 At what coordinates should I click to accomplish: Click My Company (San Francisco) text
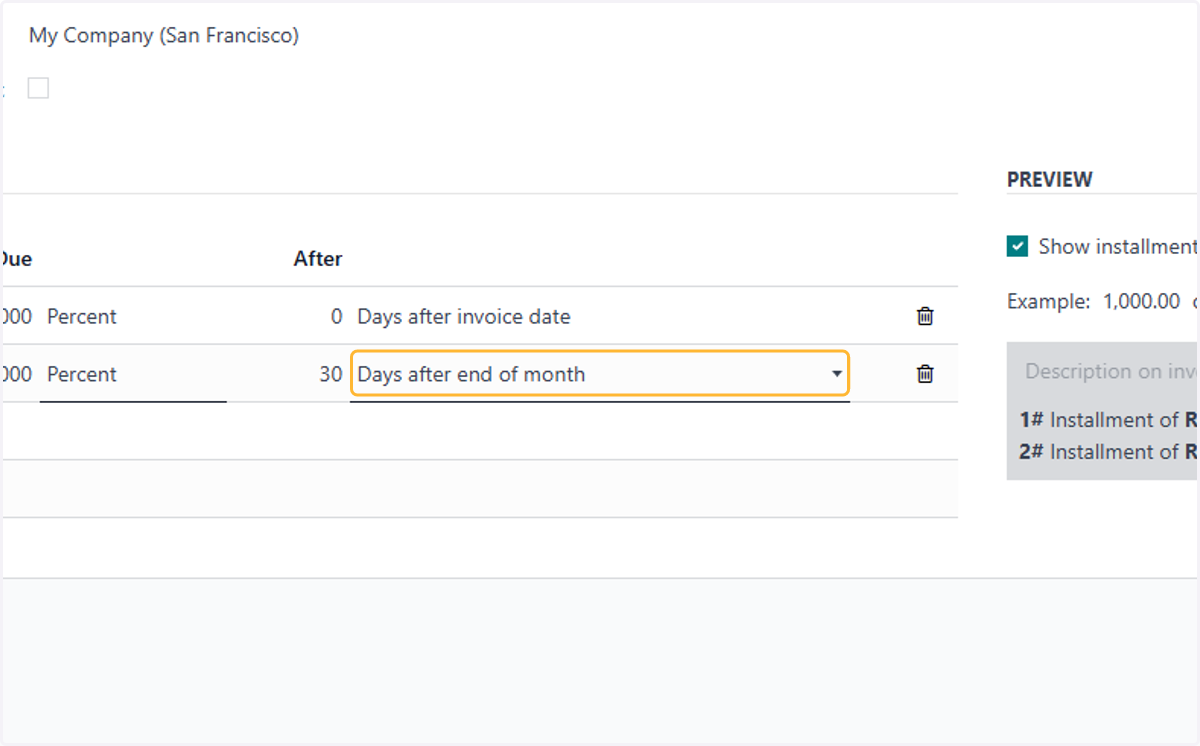[x=164, y=35]
